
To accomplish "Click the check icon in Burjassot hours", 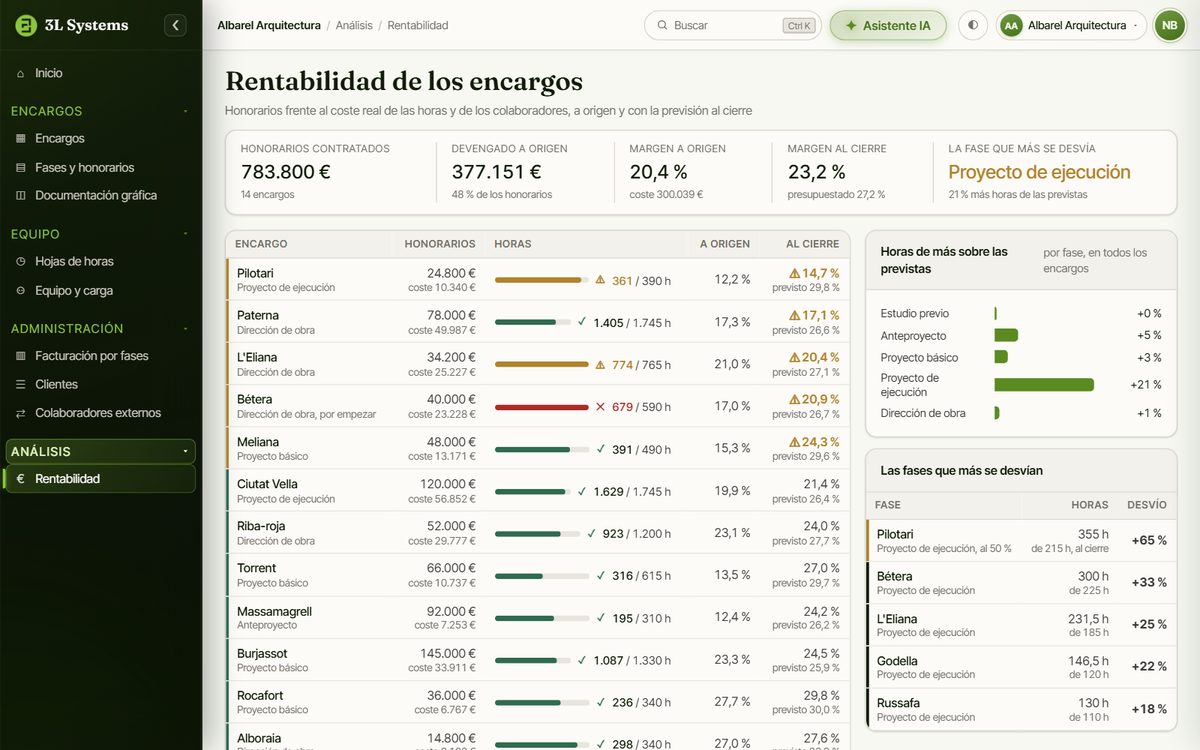I will tap(582, 660).
